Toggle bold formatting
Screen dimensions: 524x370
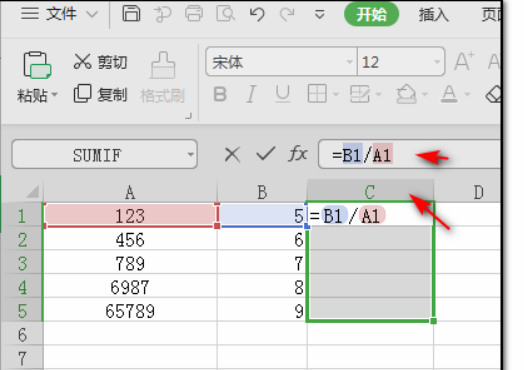[x=220, y=94]
